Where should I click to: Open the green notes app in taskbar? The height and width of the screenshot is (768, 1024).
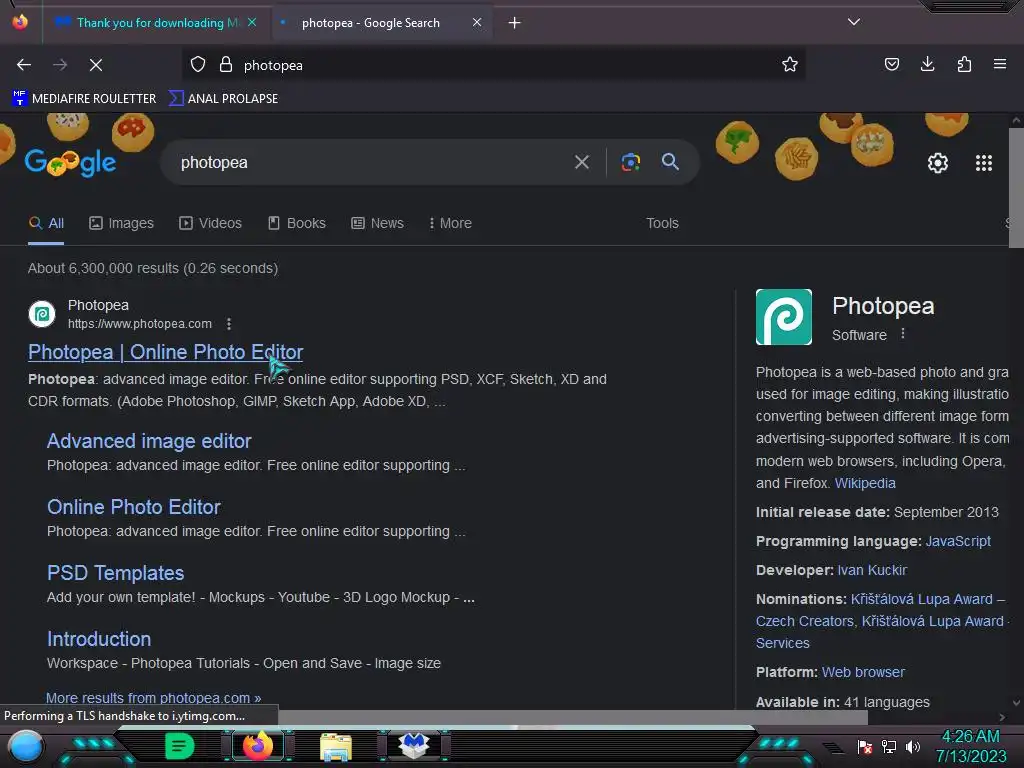point(180,746)
